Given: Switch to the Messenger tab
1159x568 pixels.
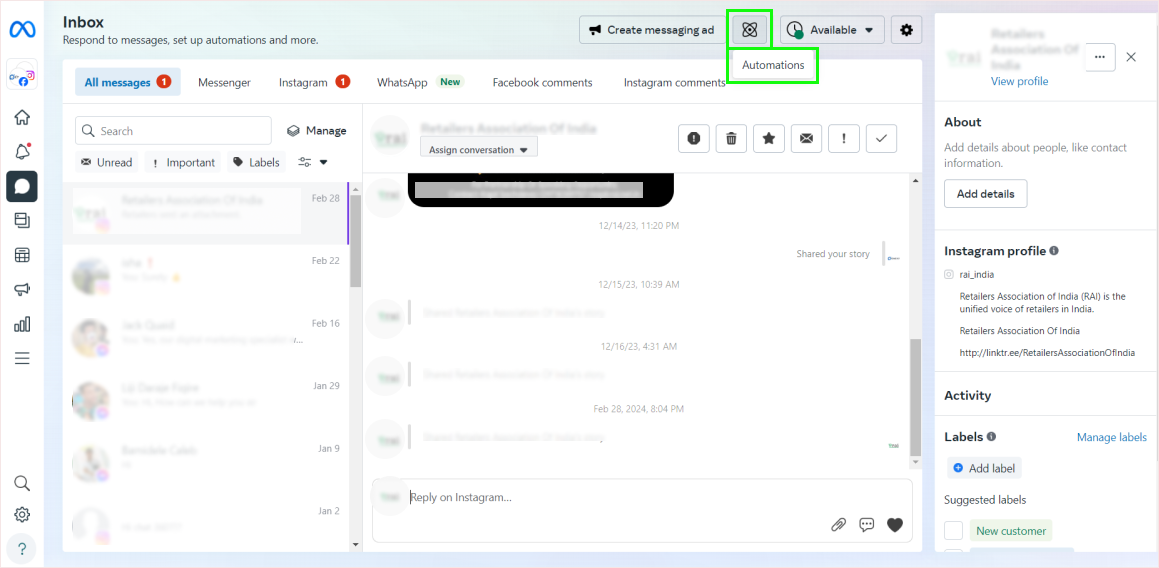Looking at the screenshot, I should pyautogui.click(x=224, y=82).
